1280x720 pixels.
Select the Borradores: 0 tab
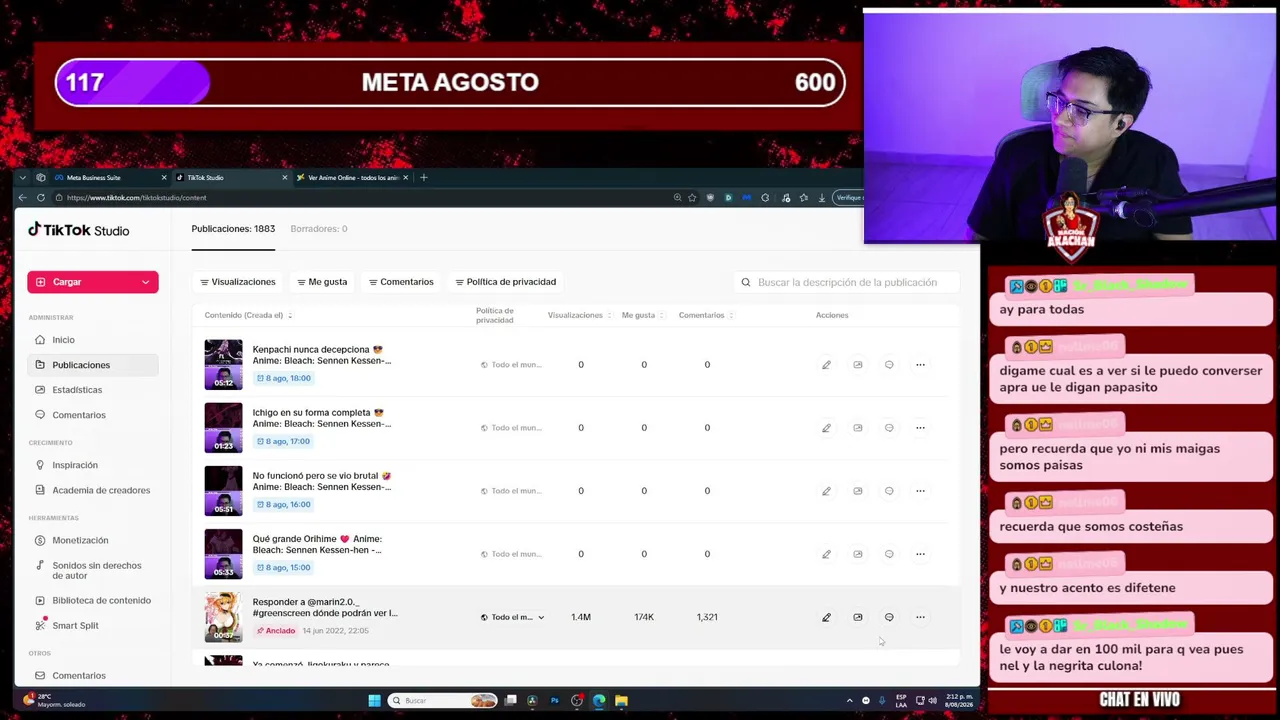pyautogui.click(x=319, y=229)
